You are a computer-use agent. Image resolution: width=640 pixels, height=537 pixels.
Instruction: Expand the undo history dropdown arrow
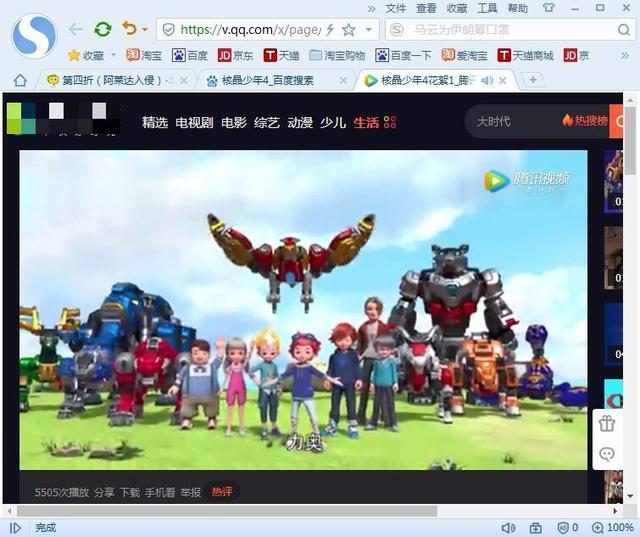[145, 30]
